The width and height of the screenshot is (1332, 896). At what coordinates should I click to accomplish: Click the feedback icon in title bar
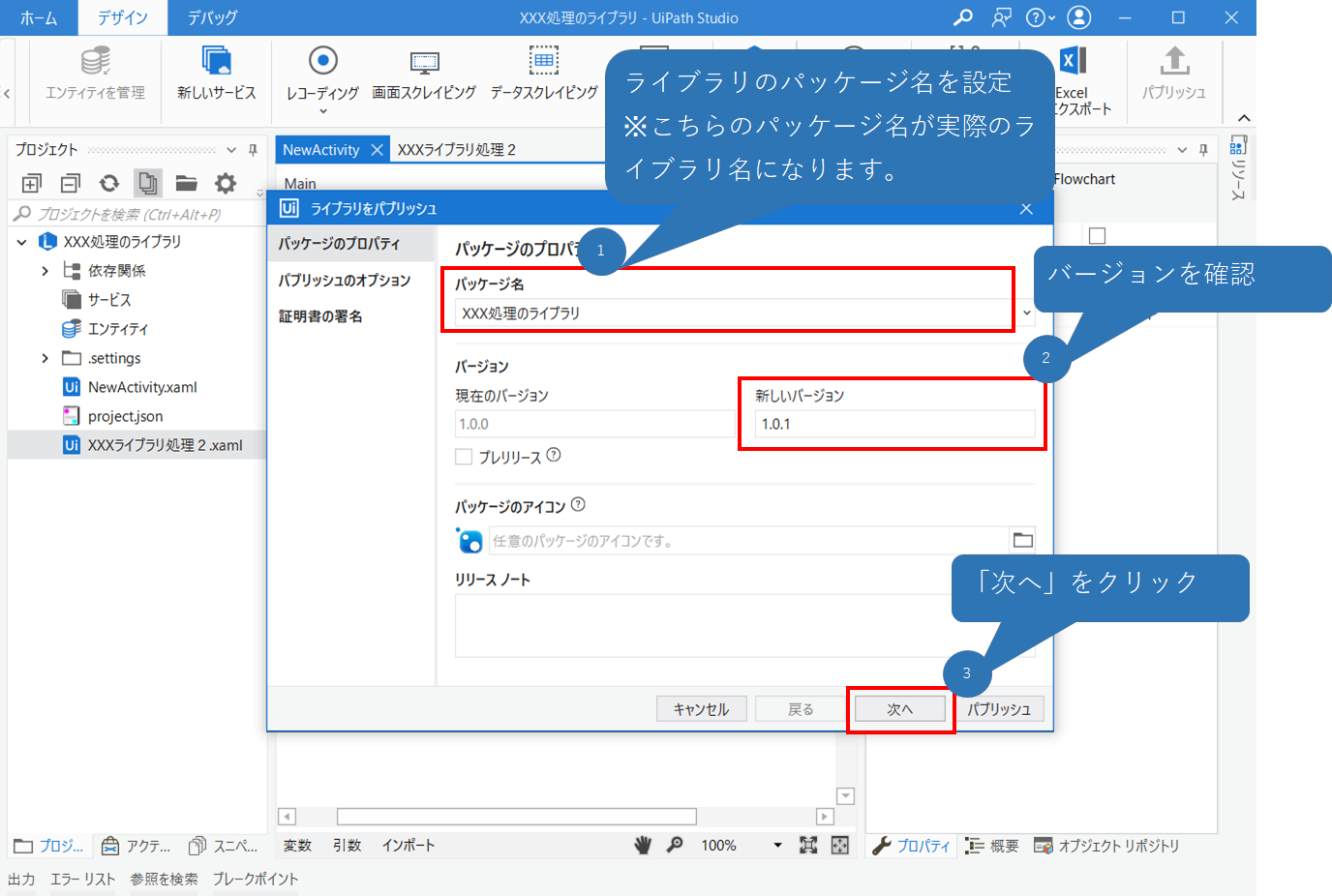tap(1001, 17)
